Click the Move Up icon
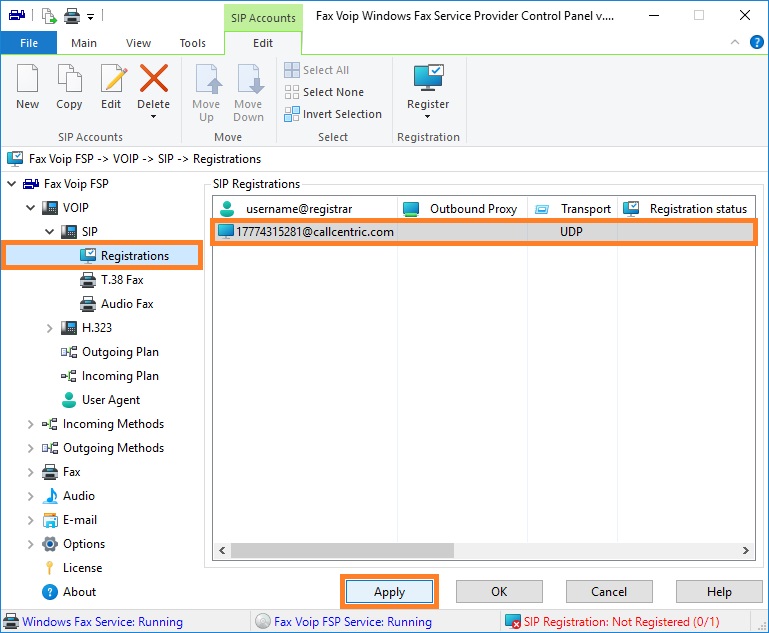The width and height of the screenshot is (769, 633). 208,79
